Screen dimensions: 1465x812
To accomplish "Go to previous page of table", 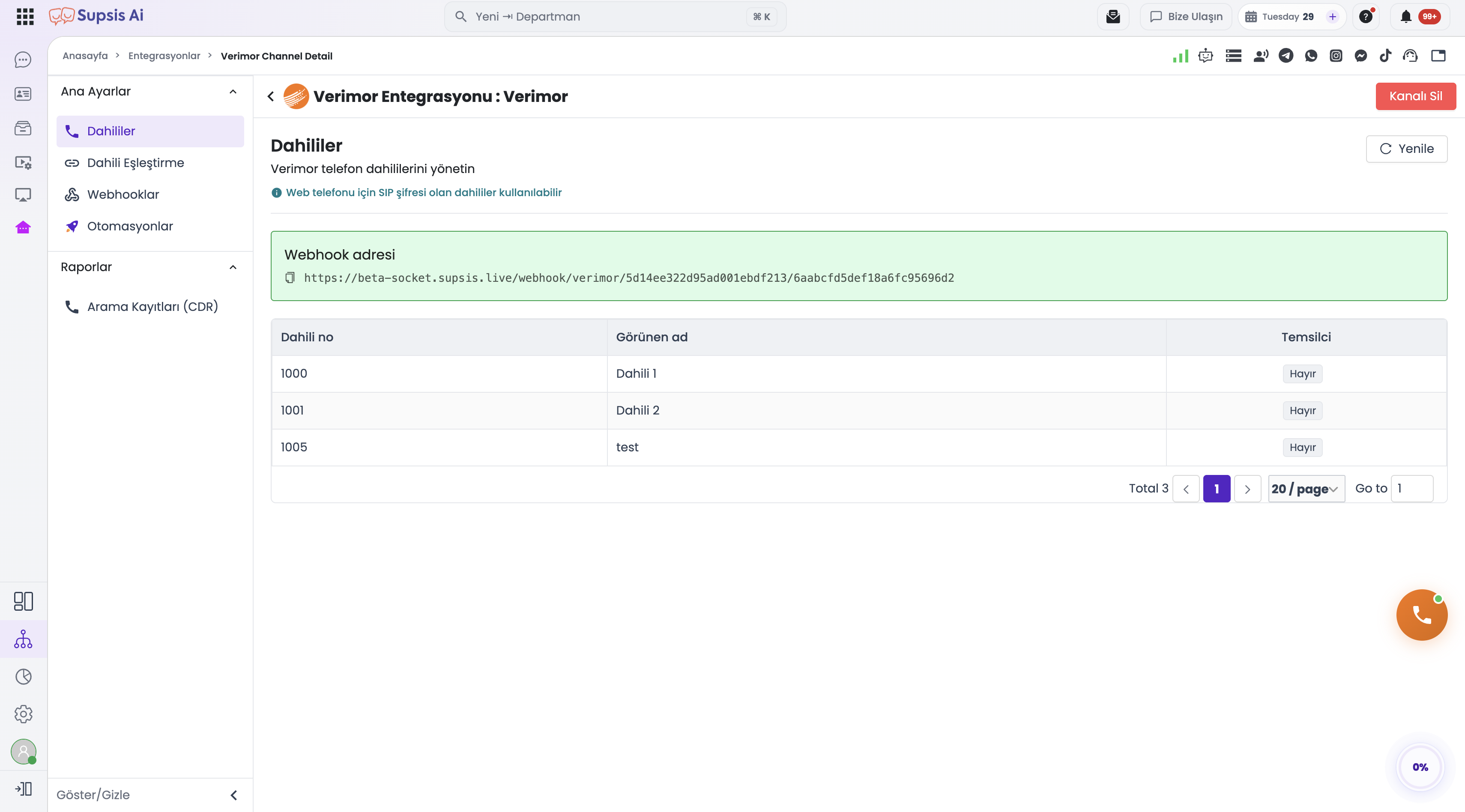I will tap(1186, 489).
